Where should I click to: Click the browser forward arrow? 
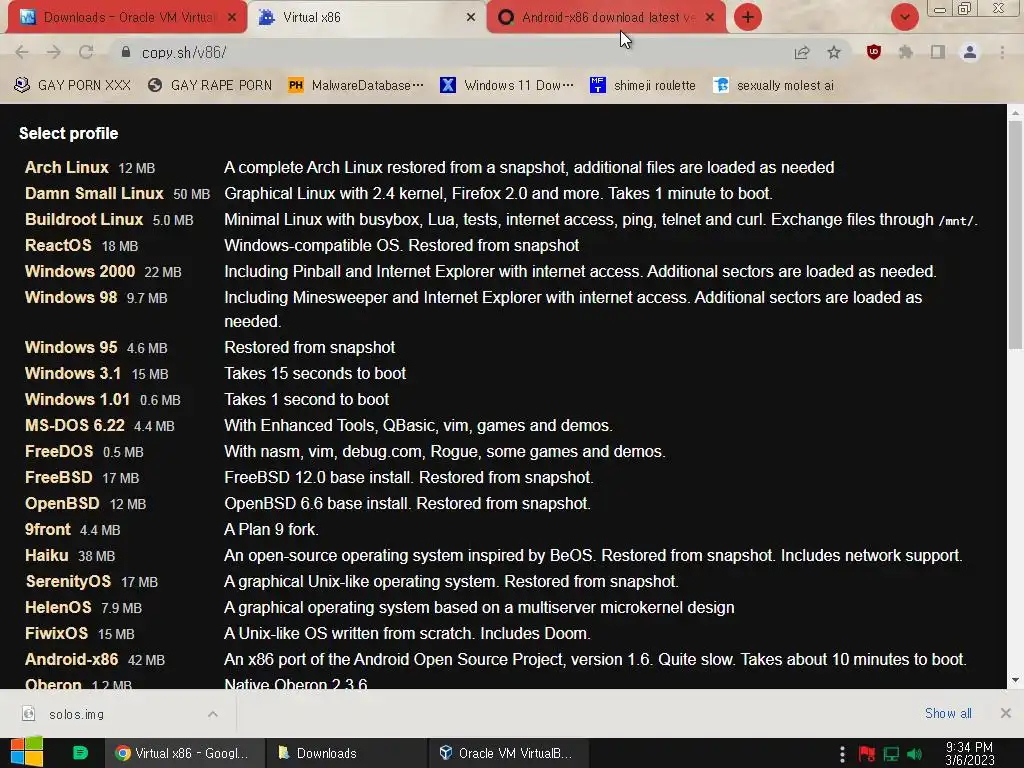click(x=54, y=52)
